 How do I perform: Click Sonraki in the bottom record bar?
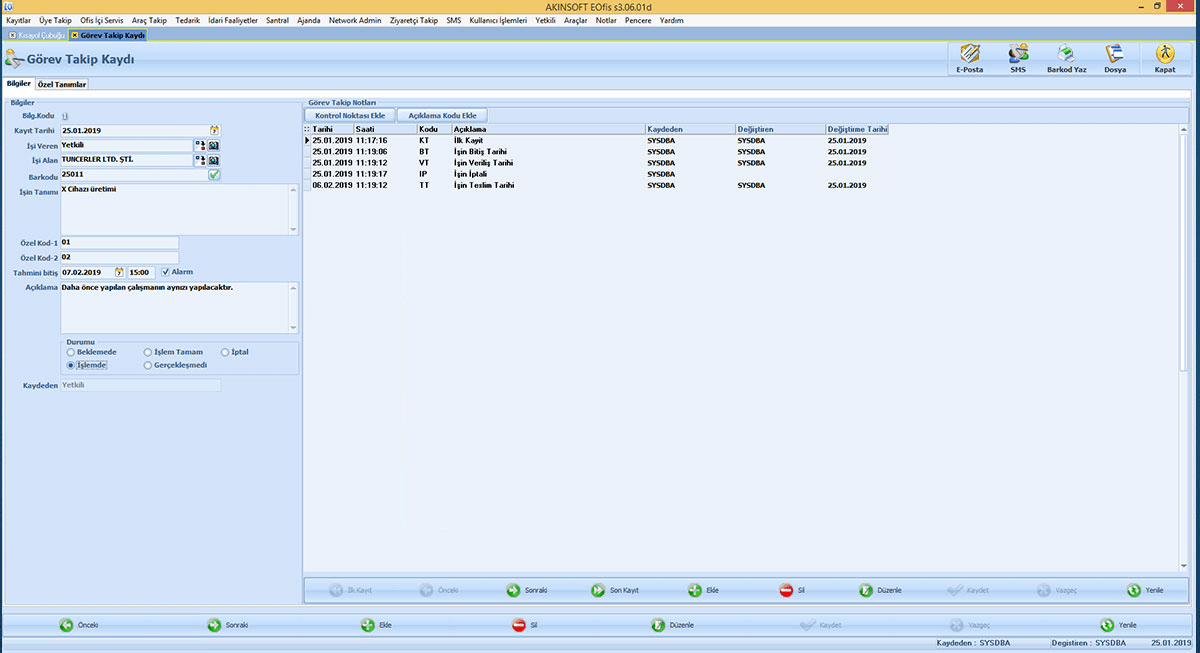point(228,625)
